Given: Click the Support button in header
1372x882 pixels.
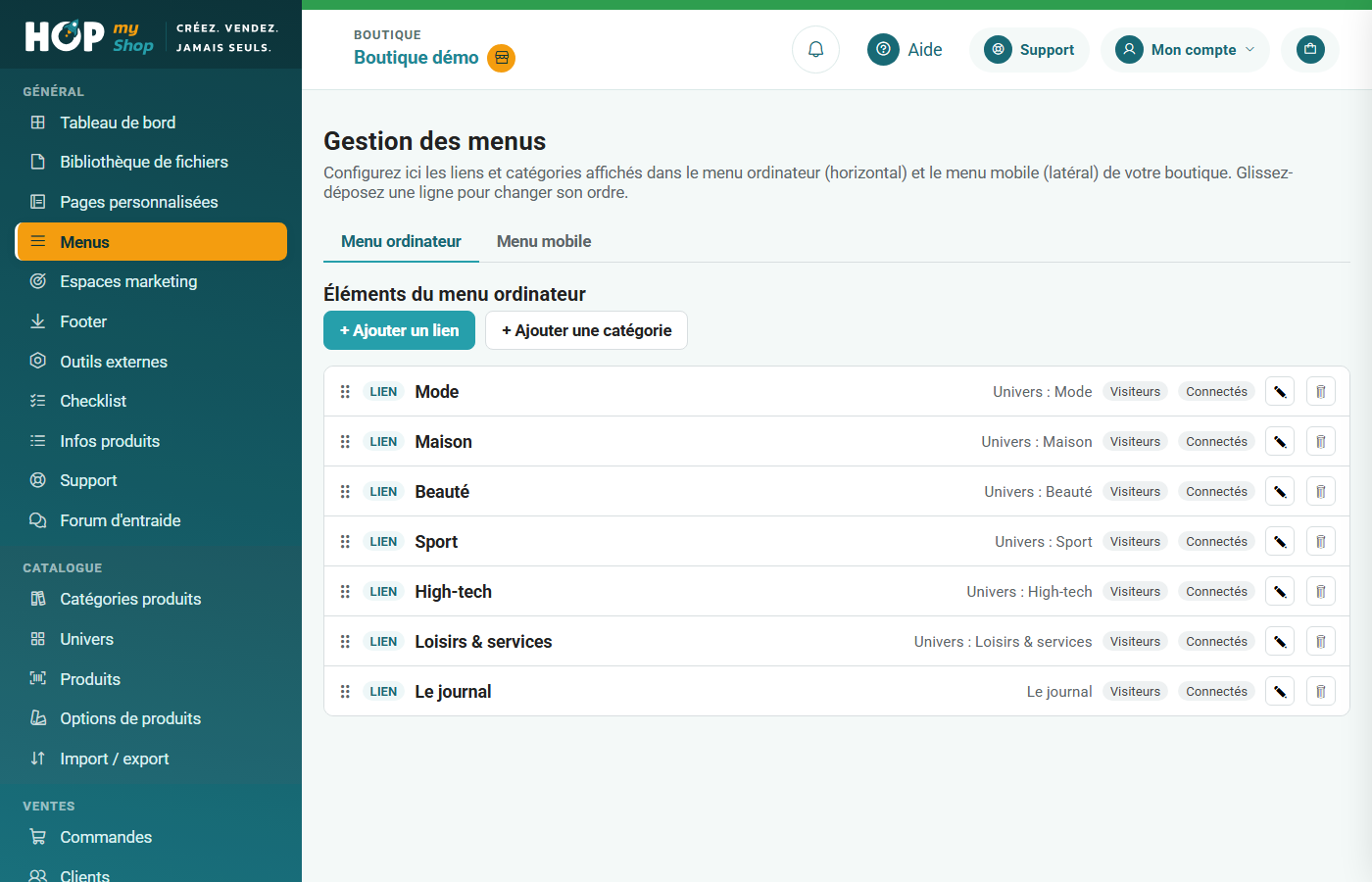Looking at the screenshot, I should click(x=1029, y=49).
